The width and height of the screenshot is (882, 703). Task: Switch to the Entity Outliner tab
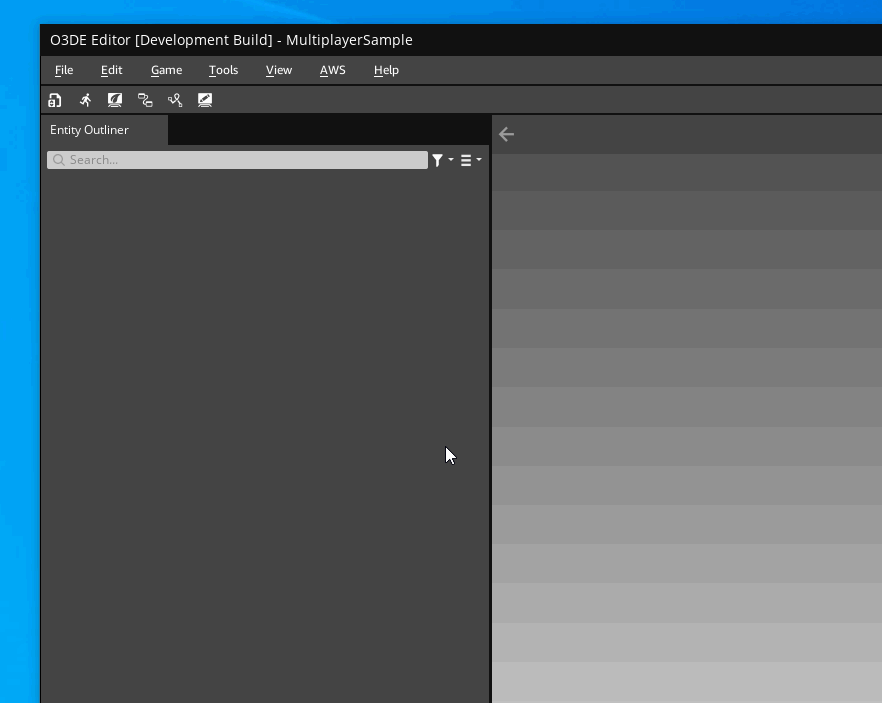89,130
